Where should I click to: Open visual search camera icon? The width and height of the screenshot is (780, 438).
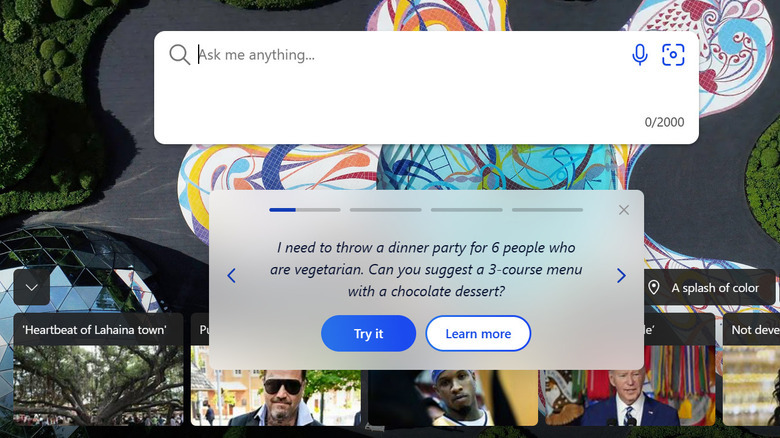coord(673,55)
